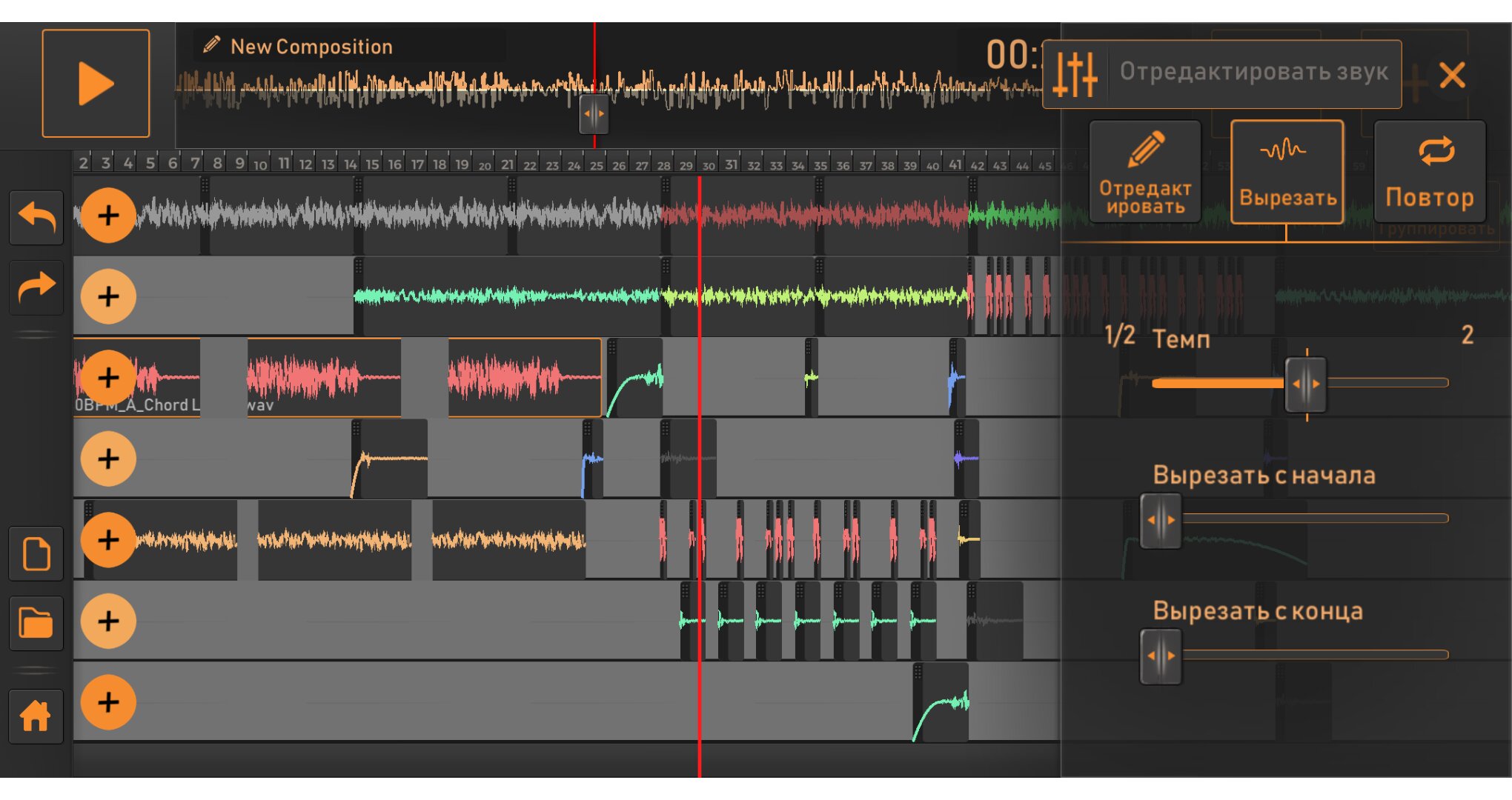The width and height of the screenshot is (1512, 800).
Task: Open a project with the folder icon
Action: 36,624
